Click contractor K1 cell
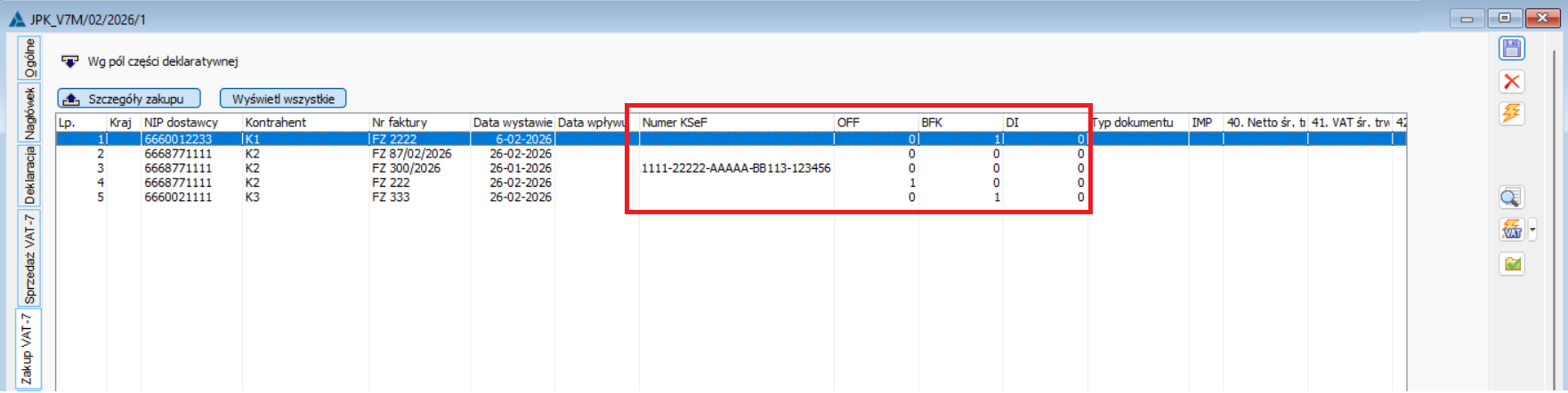1568x393 pixels. (x=253, y=140)
